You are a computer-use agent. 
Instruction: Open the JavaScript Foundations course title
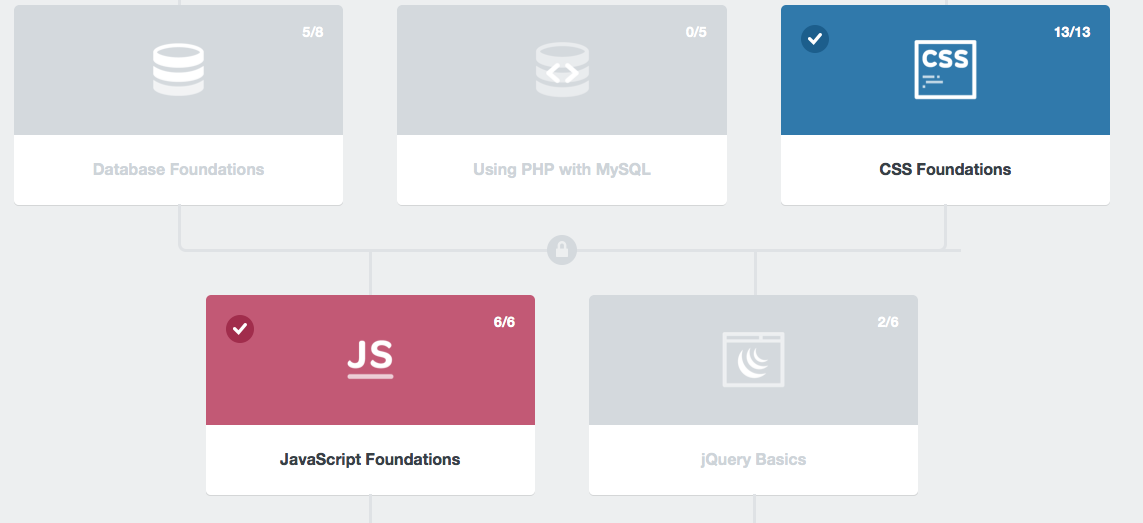coord(370,460)
